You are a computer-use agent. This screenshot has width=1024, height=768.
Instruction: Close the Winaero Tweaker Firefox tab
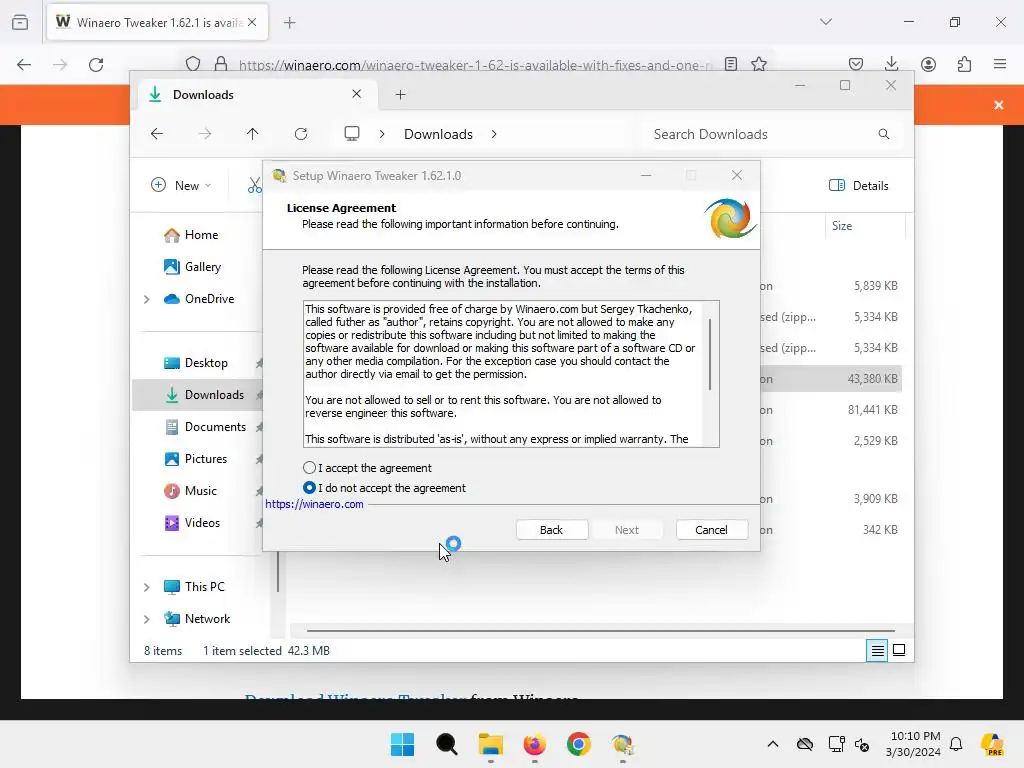click(252, 22)
